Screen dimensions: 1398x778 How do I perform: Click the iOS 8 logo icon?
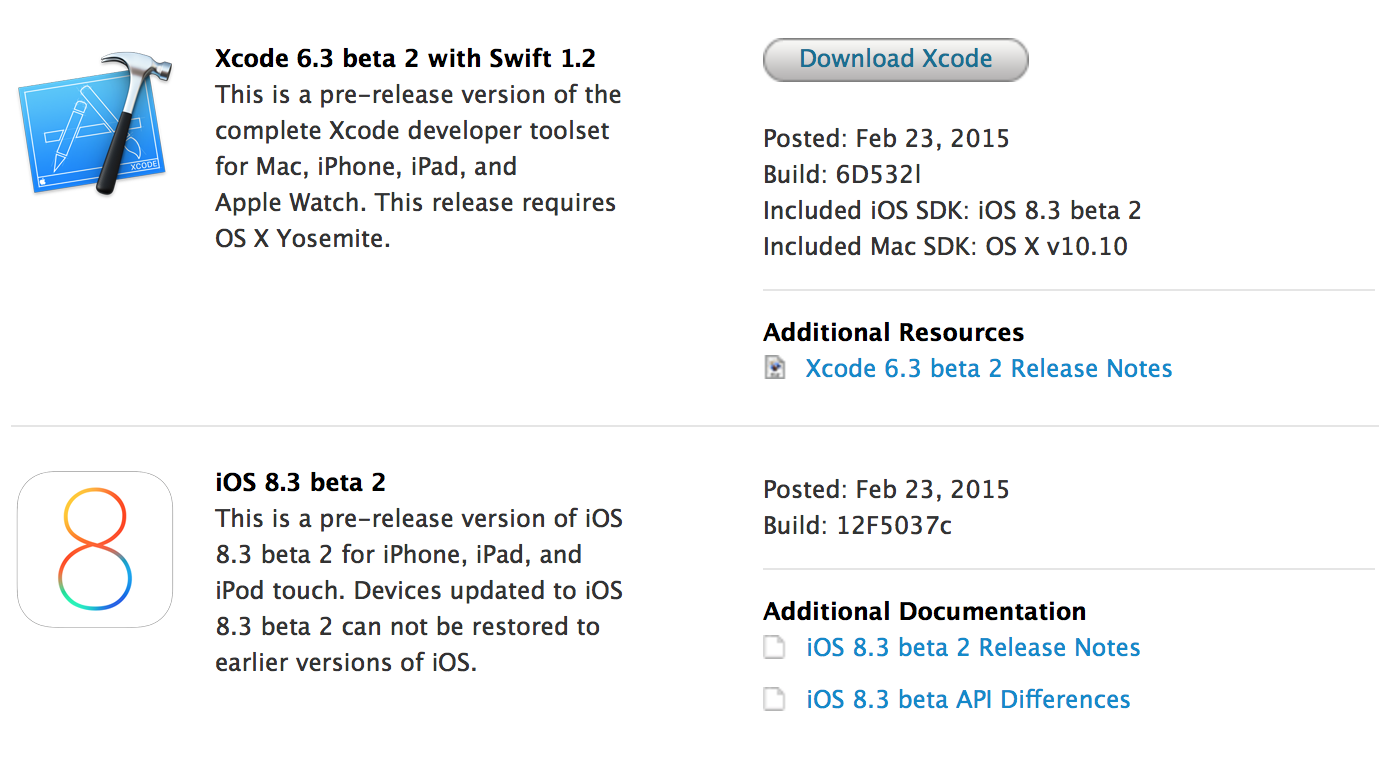click(95, 549)
